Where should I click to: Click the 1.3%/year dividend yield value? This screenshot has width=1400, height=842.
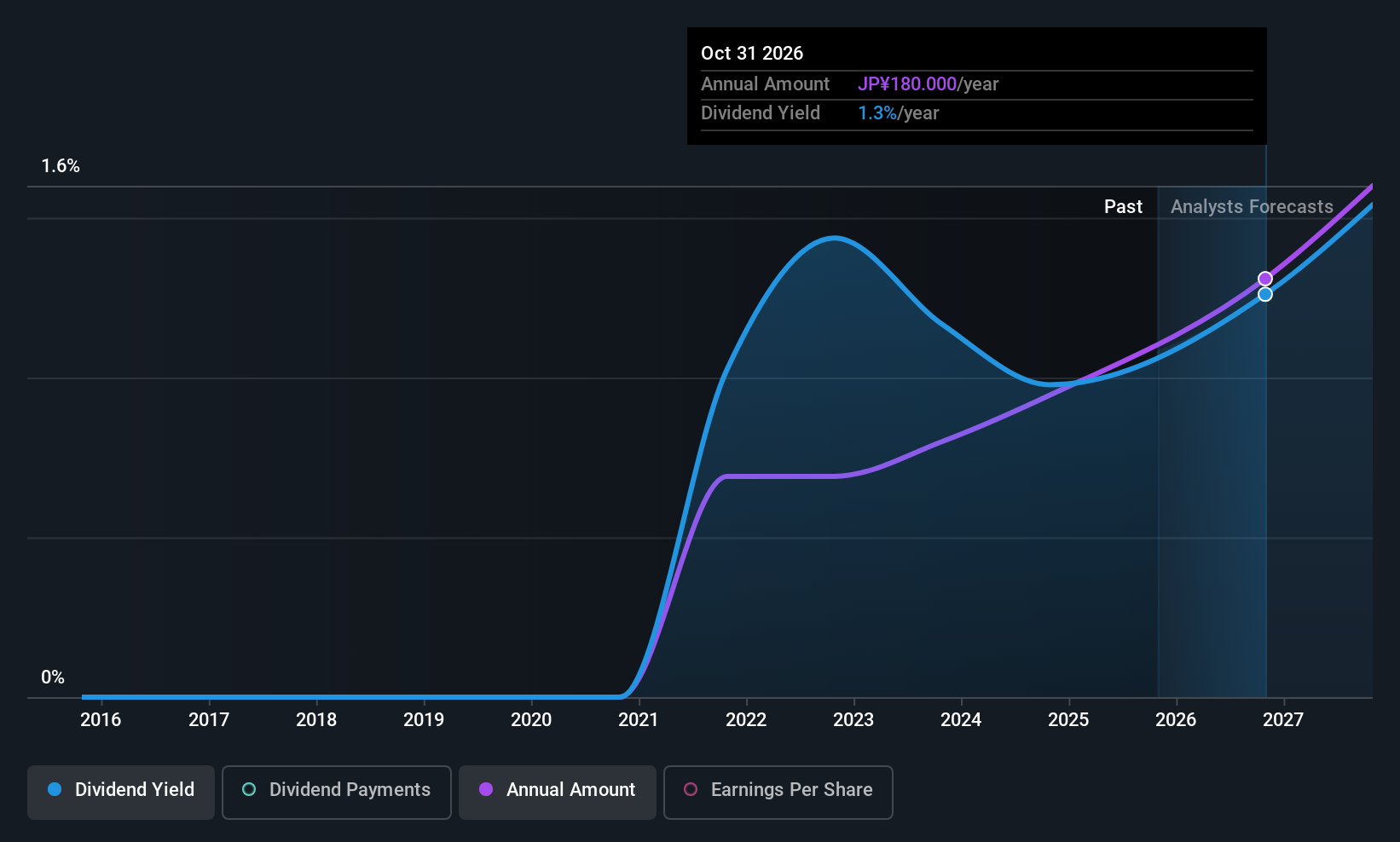[x=898, y=113]
